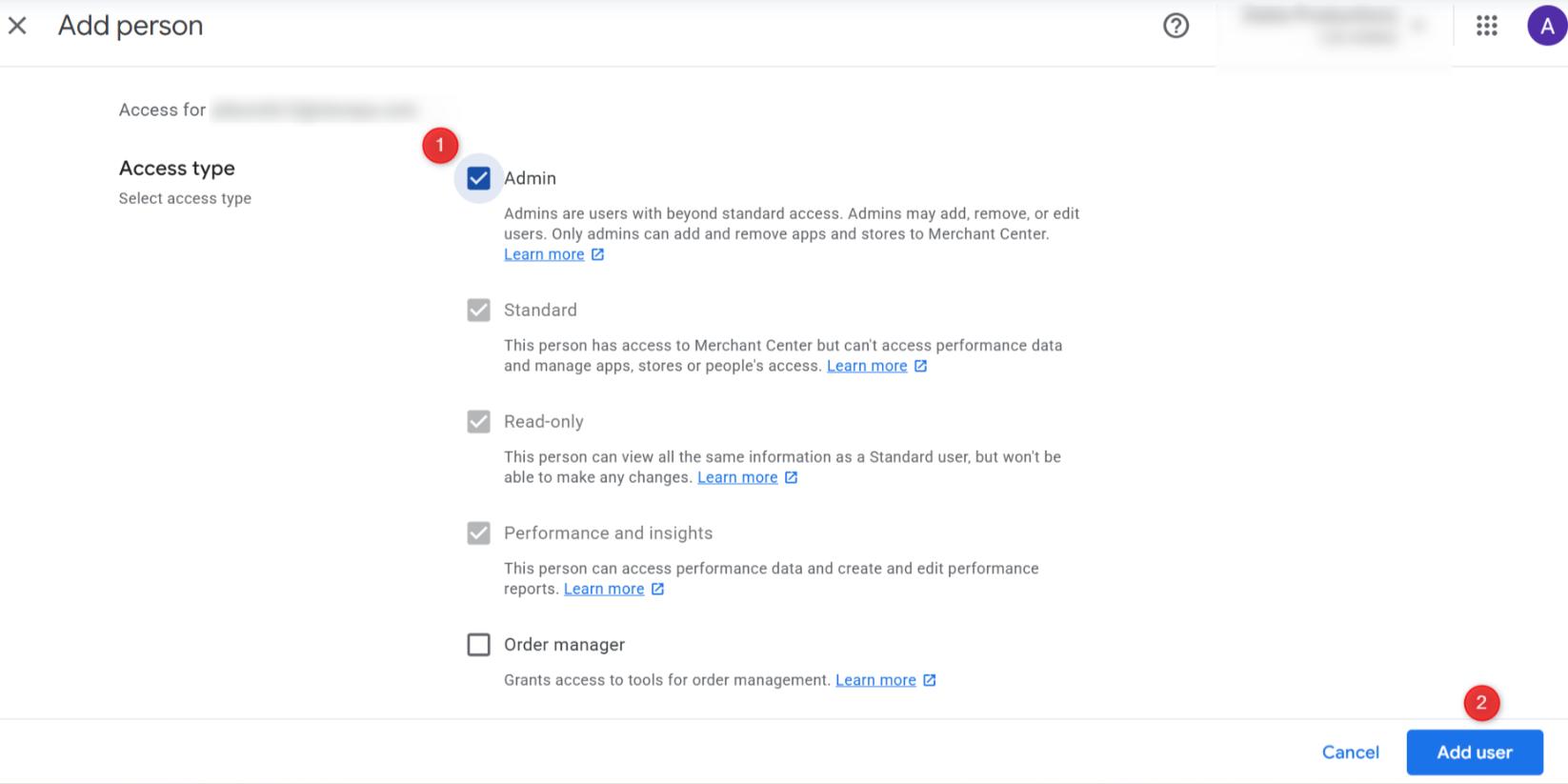Uncheck the Admin access checkbox
Viewport: 1568px width, 784px height.
click(478, 178)
